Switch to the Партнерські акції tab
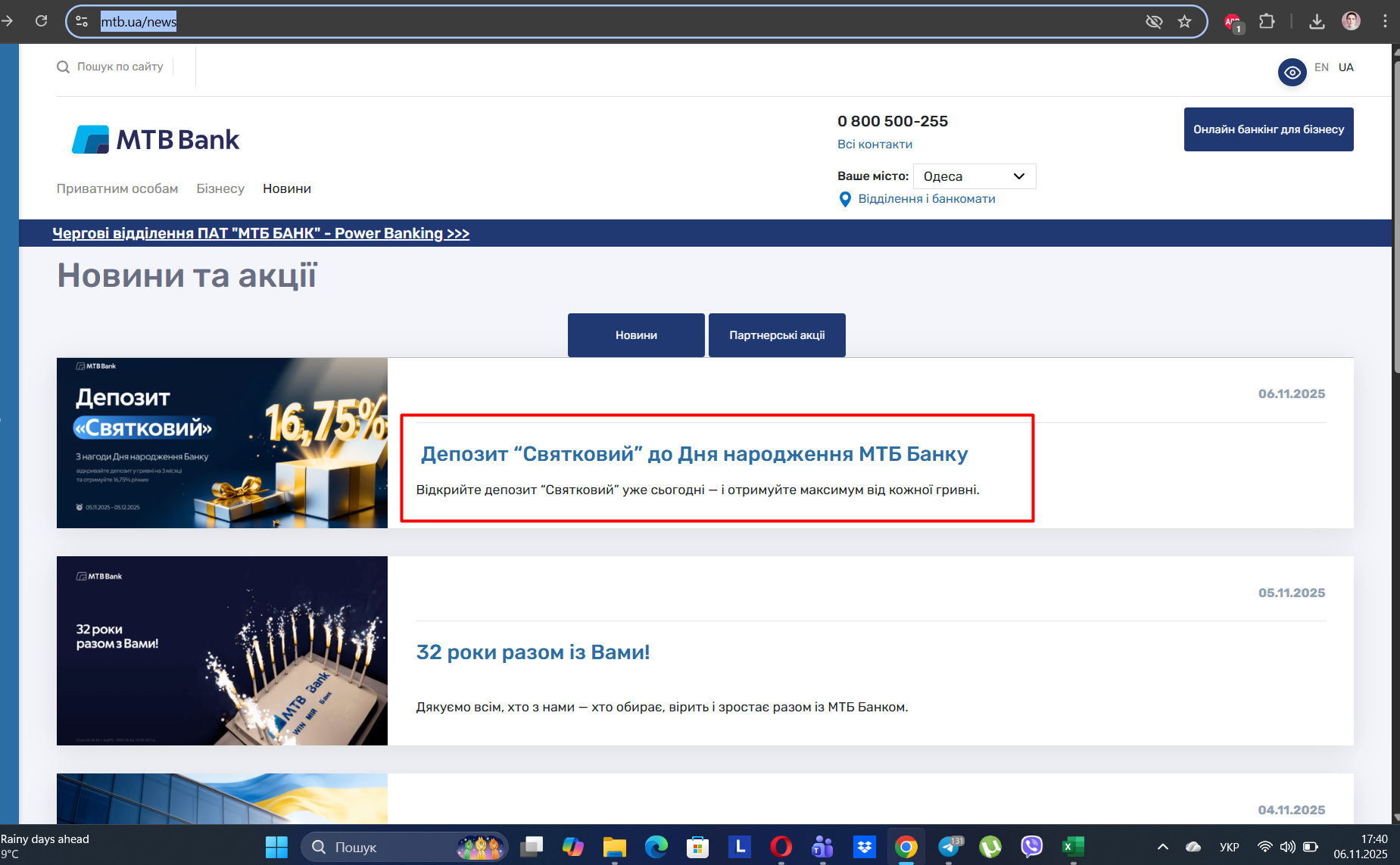 777,335
